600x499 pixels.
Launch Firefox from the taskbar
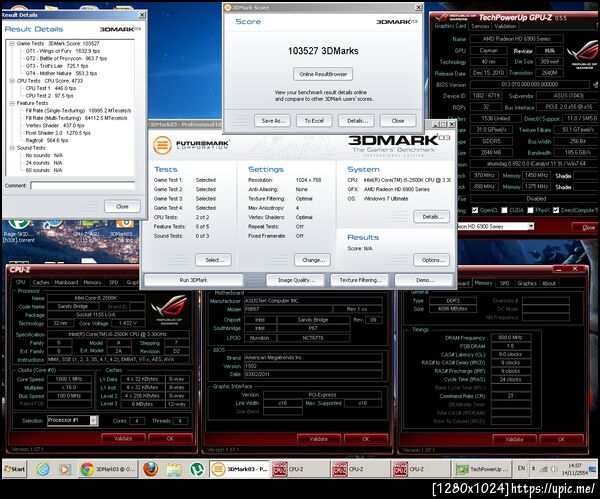(151, 469)
